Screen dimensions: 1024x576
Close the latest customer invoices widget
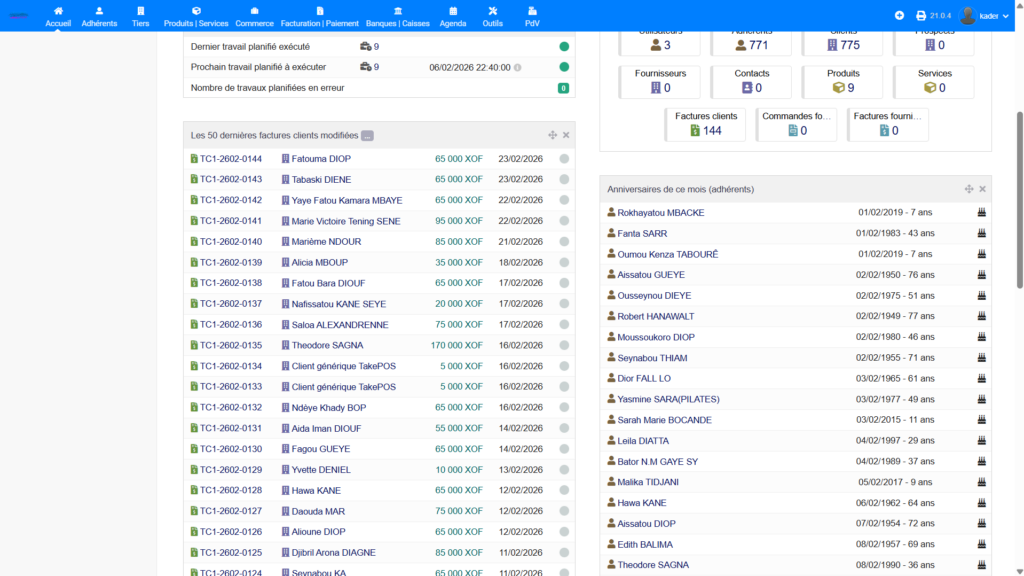coord(566,135)
